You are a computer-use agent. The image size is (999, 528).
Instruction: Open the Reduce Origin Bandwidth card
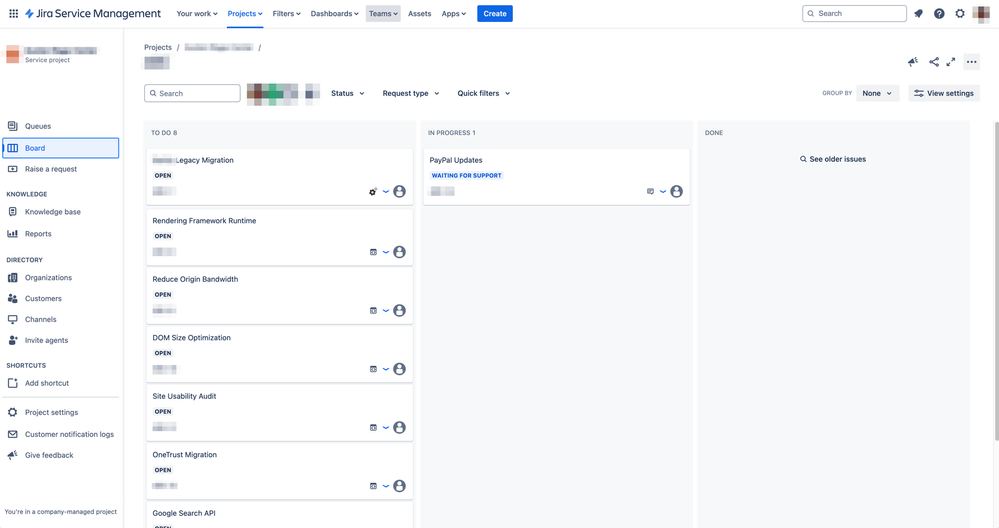pos(280,296)
